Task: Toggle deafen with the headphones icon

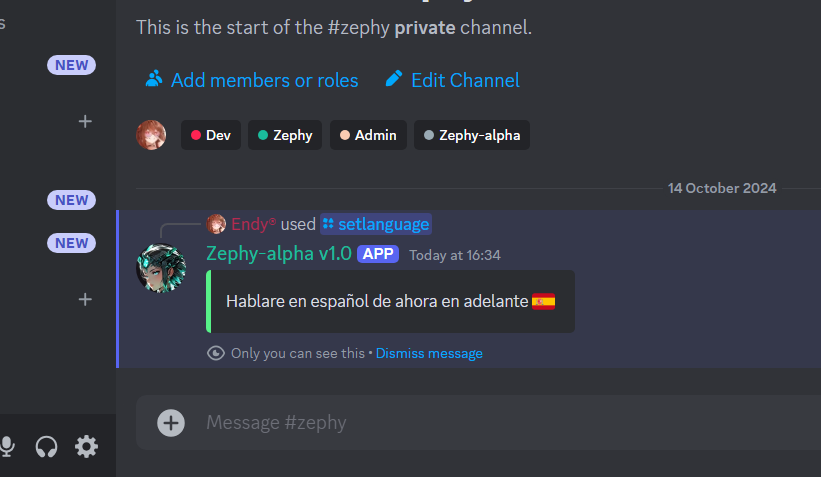Action: pos(46,447)
